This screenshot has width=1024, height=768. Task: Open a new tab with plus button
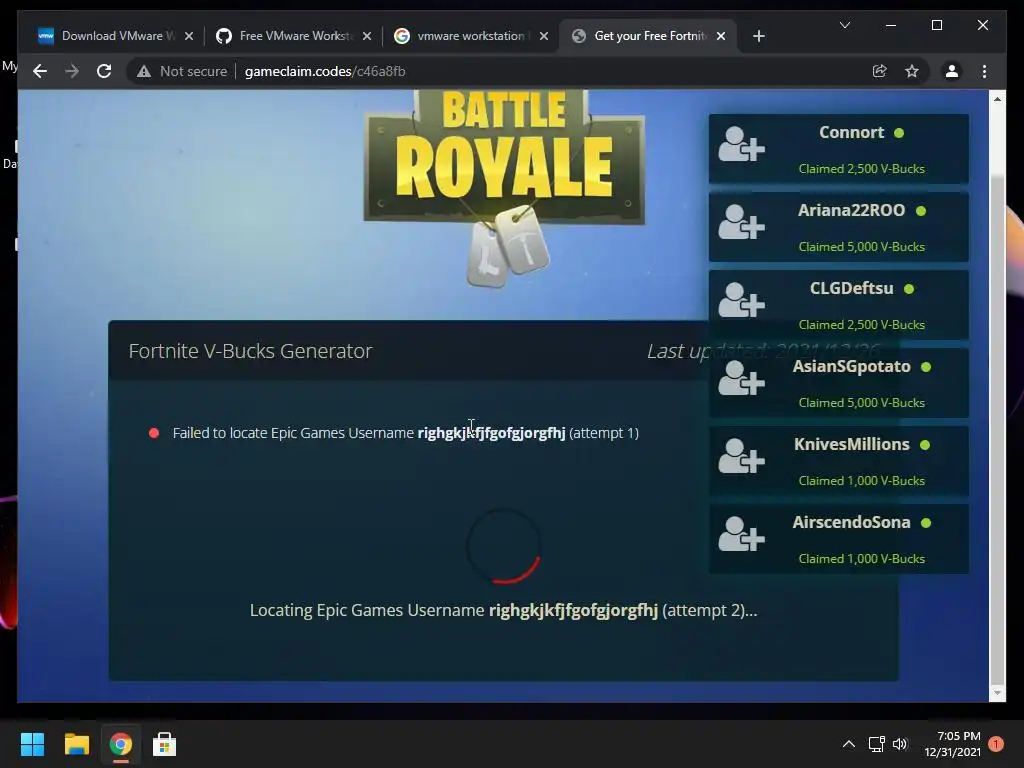(758, 36)
